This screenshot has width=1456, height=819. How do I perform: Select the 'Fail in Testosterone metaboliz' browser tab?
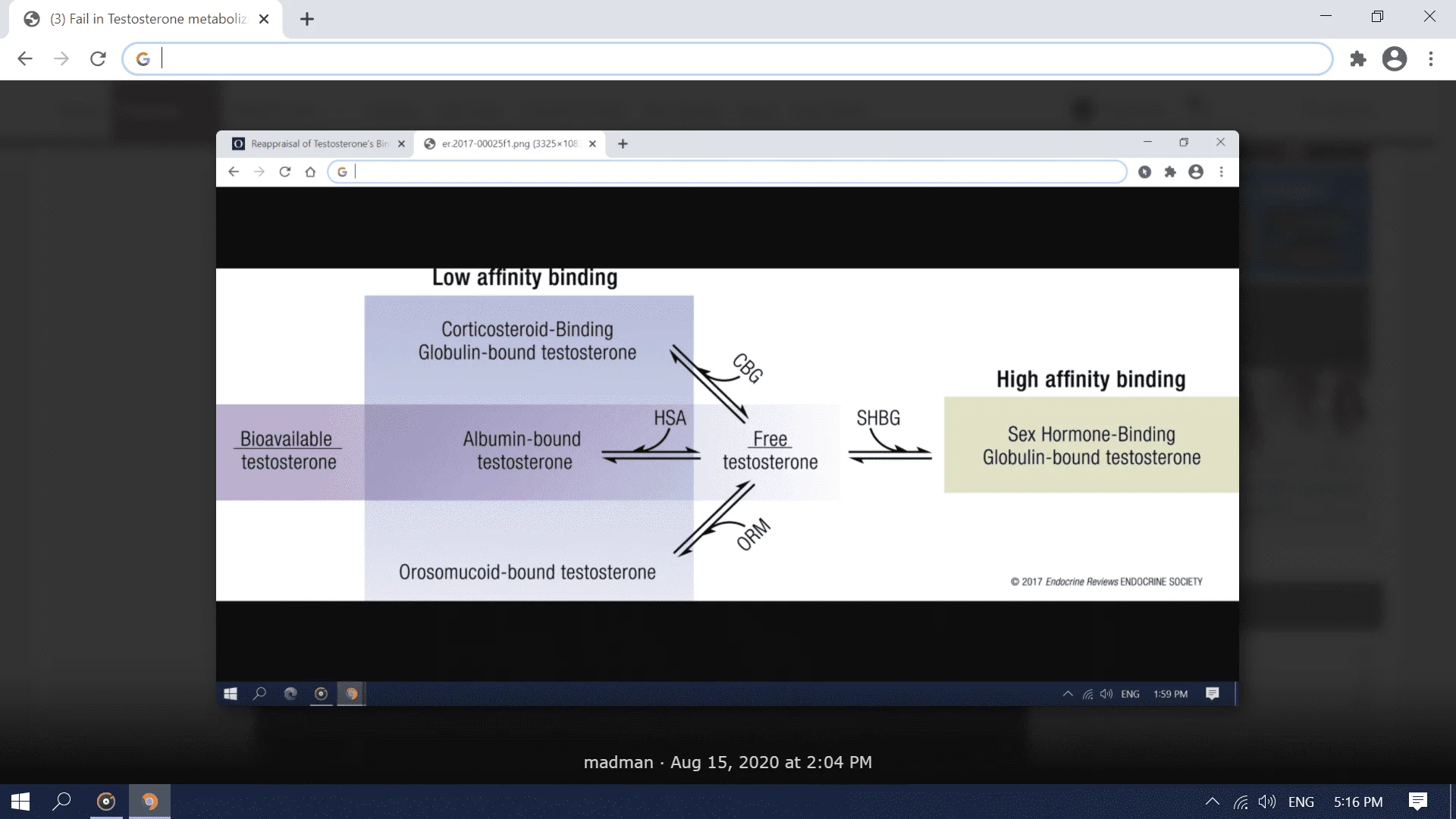coord(146,19)
